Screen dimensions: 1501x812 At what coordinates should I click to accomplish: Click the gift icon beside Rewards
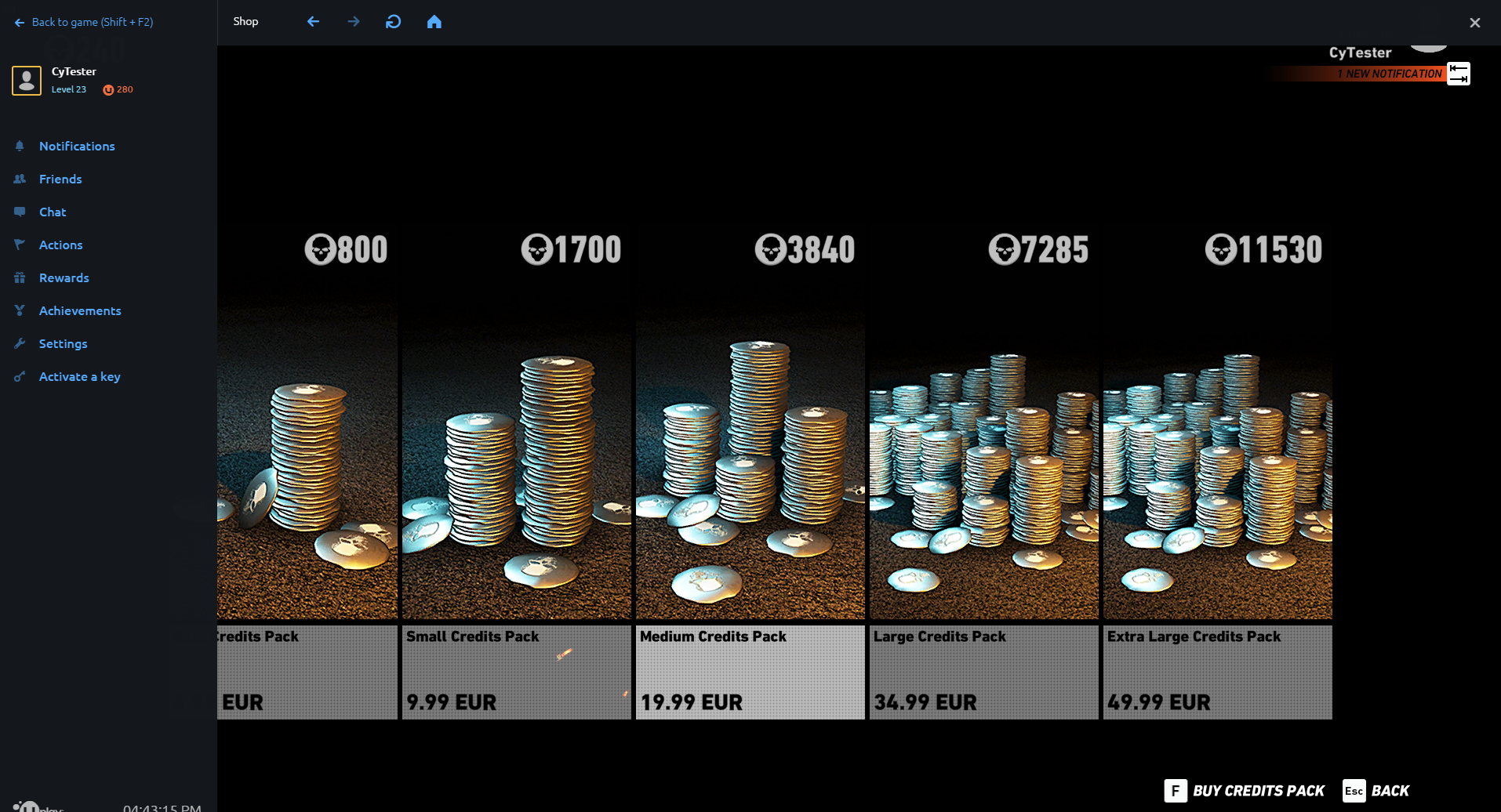[20, 277]
